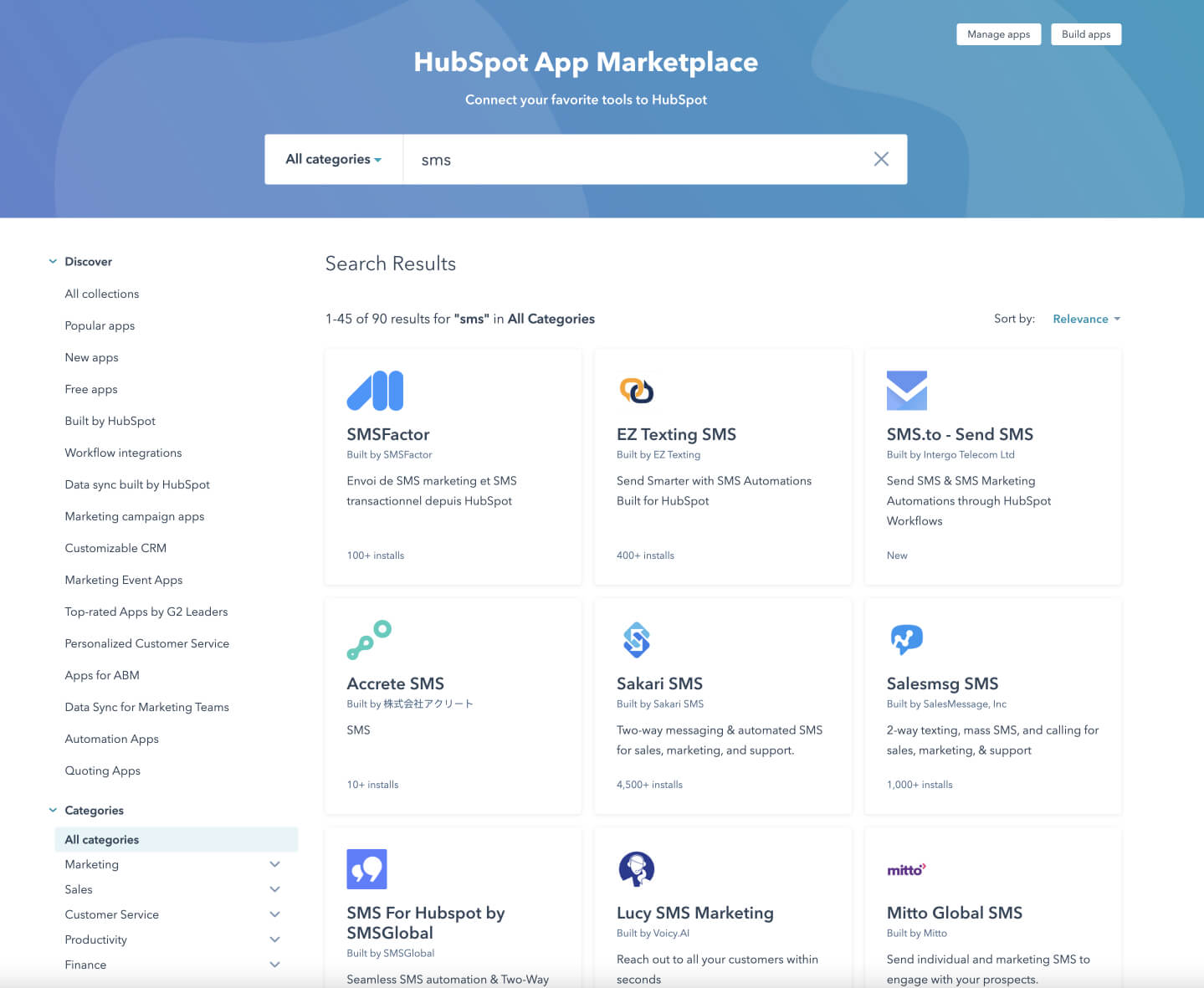Expand the Finance category chevron

pyautogui.click(x=274, y=965)
